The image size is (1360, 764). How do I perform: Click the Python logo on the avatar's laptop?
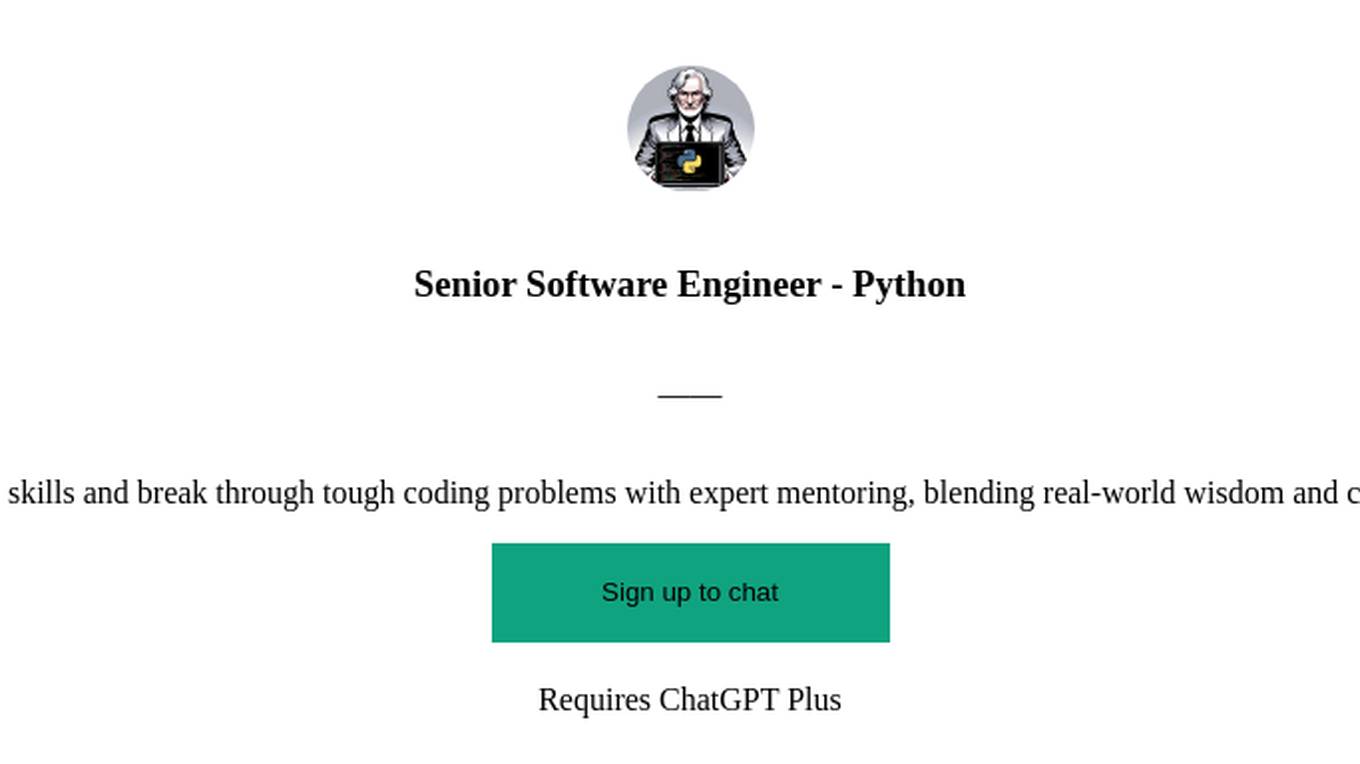point(689,163)
